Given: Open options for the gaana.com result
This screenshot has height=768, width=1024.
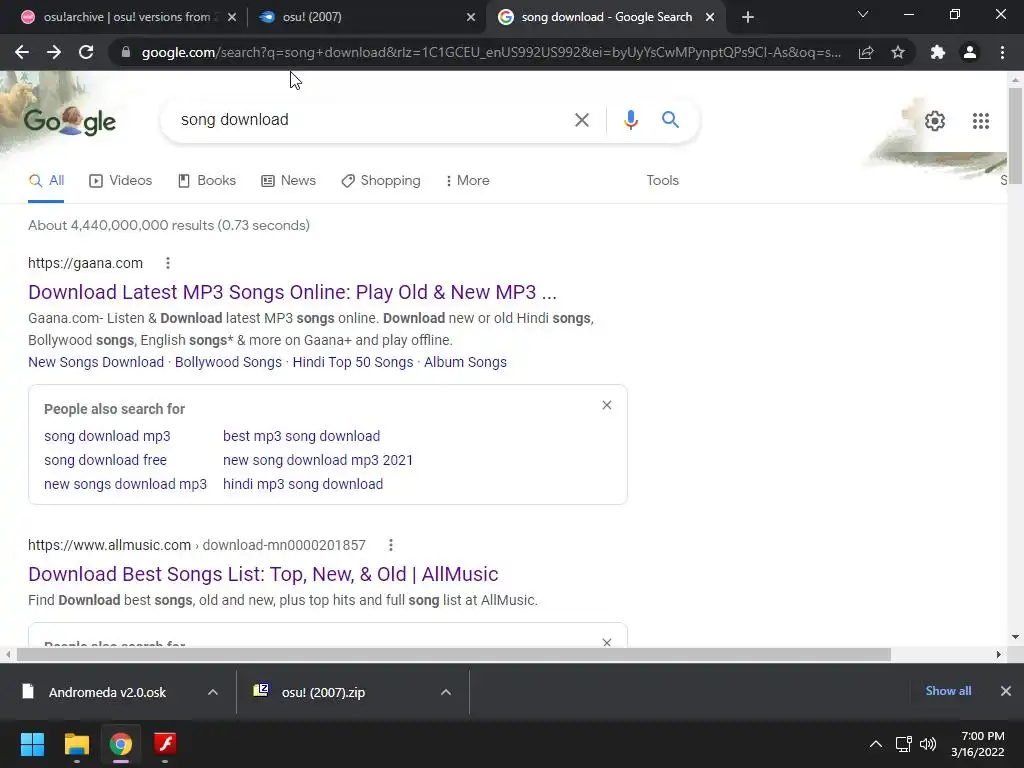Looking at the screenshot, I should (168, 263).
